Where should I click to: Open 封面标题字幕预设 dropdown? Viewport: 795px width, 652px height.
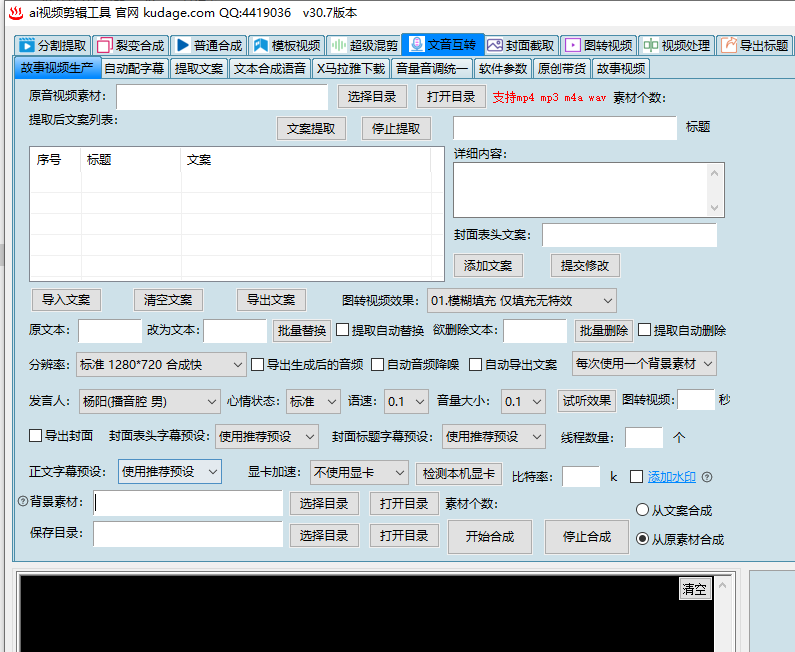pos(494,437)
